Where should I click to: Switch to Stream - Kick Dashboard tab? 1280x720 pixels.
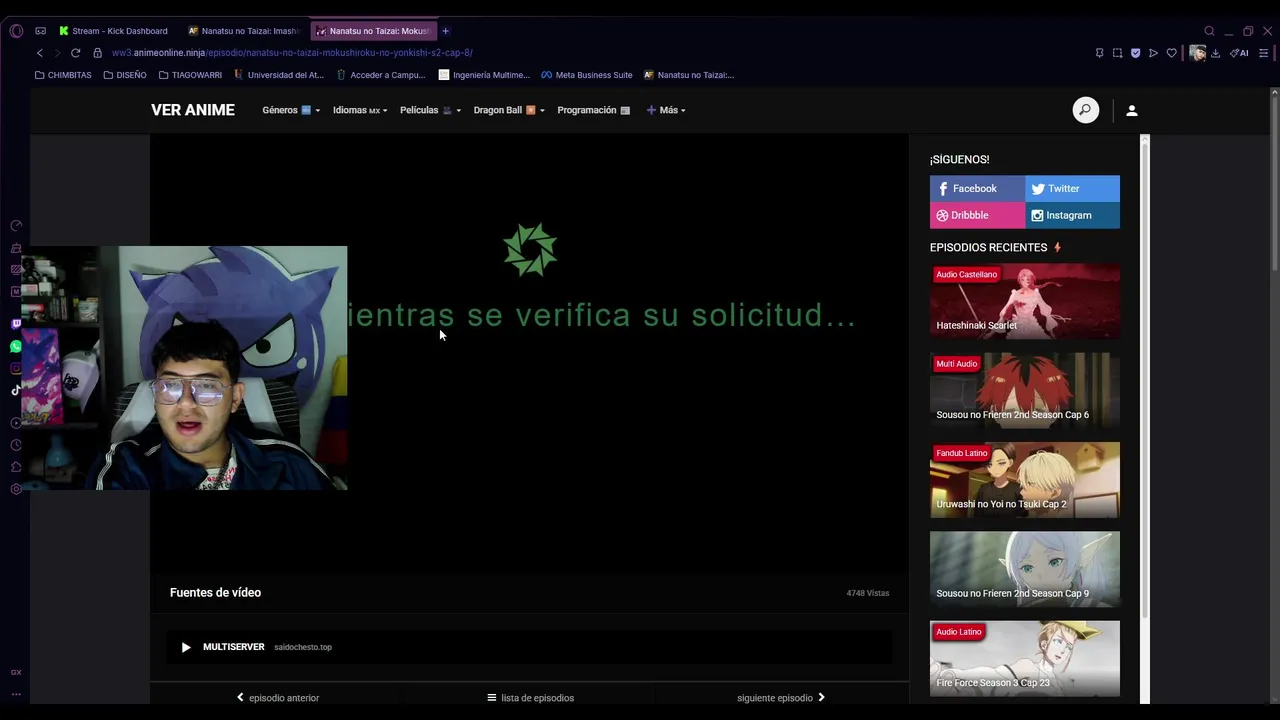[113, 31]
